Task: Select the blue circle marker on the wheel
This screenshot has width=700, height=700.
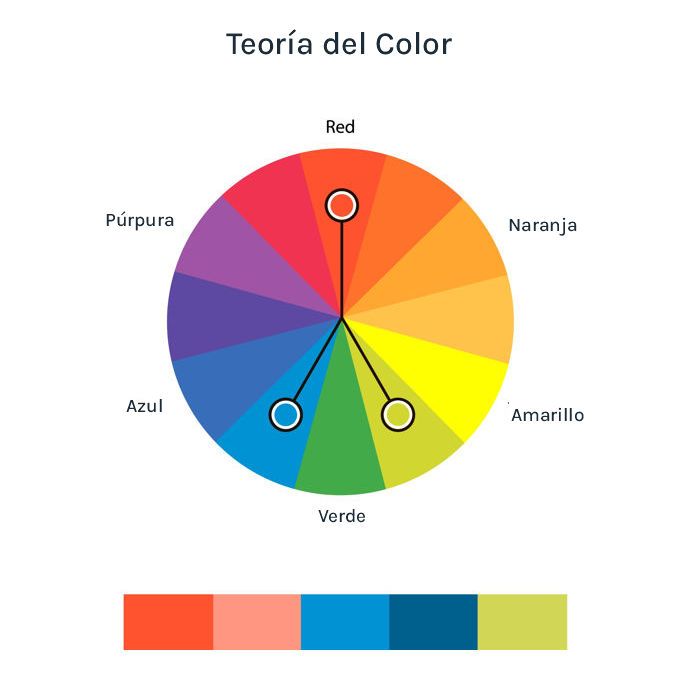Action: coord(286,414)
